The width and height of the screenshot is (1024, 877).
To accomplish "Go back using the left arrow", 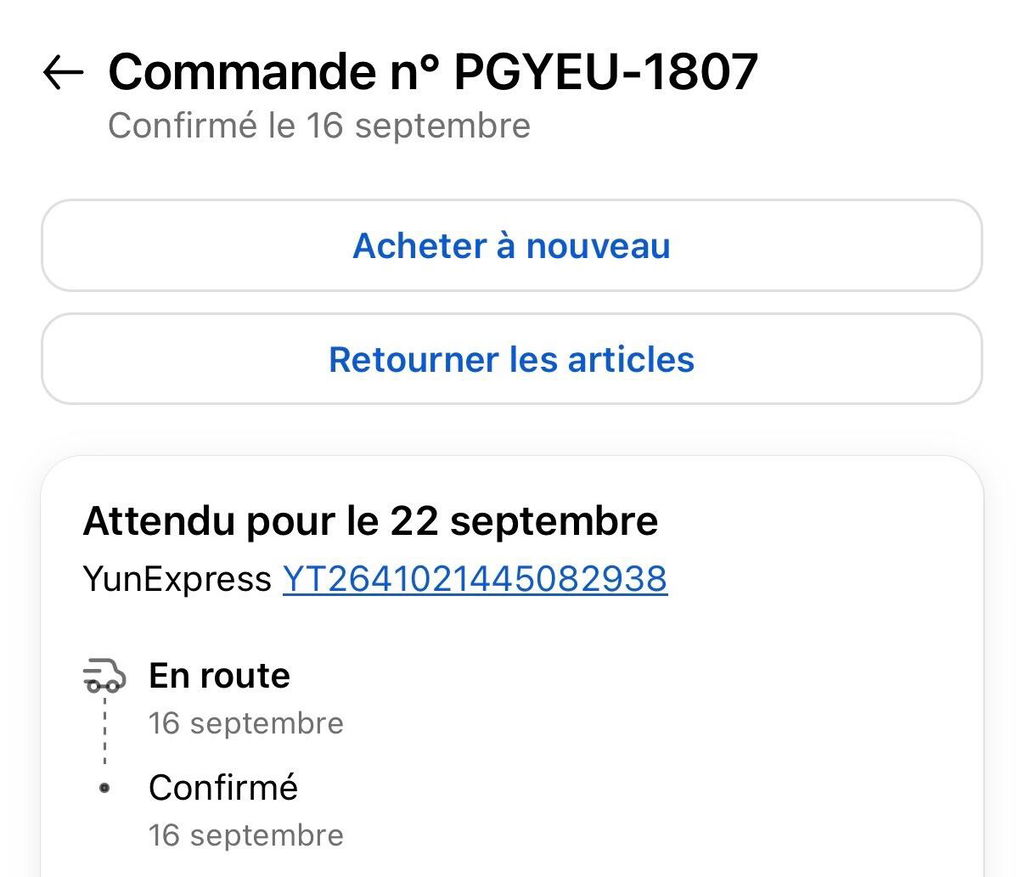I will coord(63,71).
